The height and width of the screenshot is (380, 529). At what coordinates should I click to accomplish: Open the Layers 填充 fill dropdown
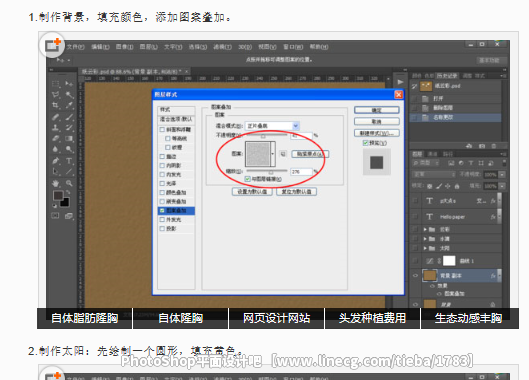click(502, 186)
